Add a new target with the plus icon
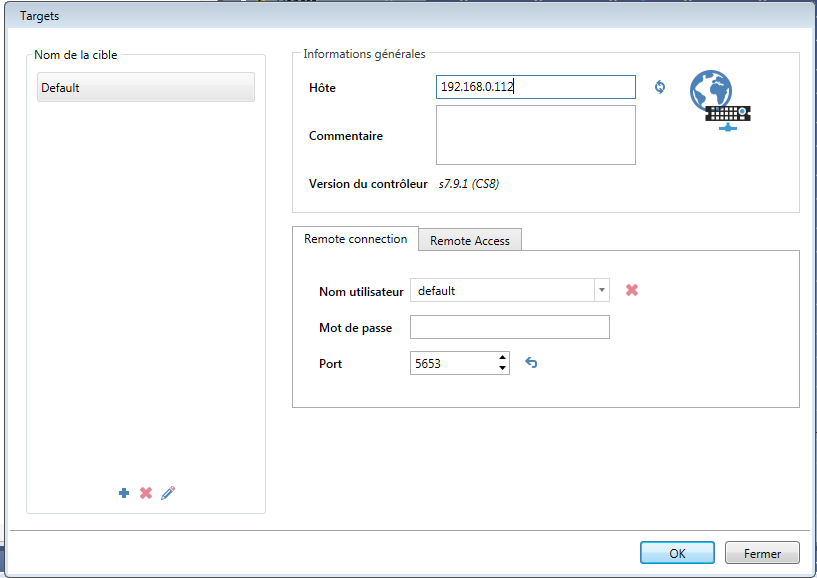The height and width of the screenshot is (578, 817). [x=124, y=493]
